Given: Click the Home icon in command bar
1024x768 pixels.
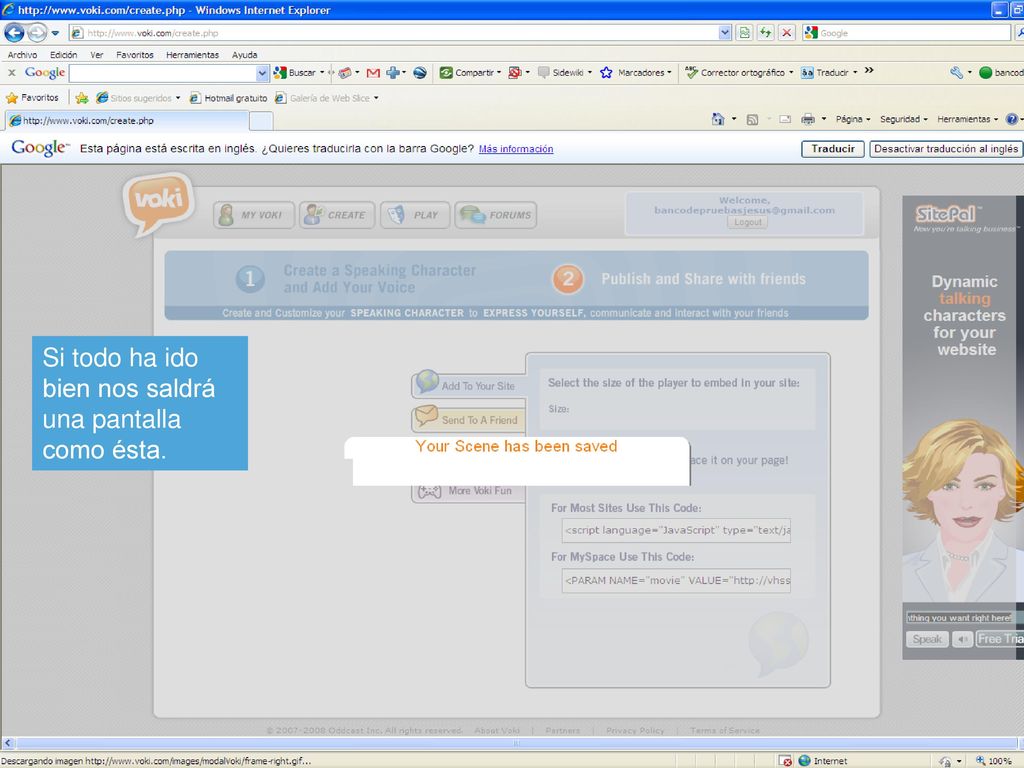Looking at the screenshot, I should coord(718,119).
